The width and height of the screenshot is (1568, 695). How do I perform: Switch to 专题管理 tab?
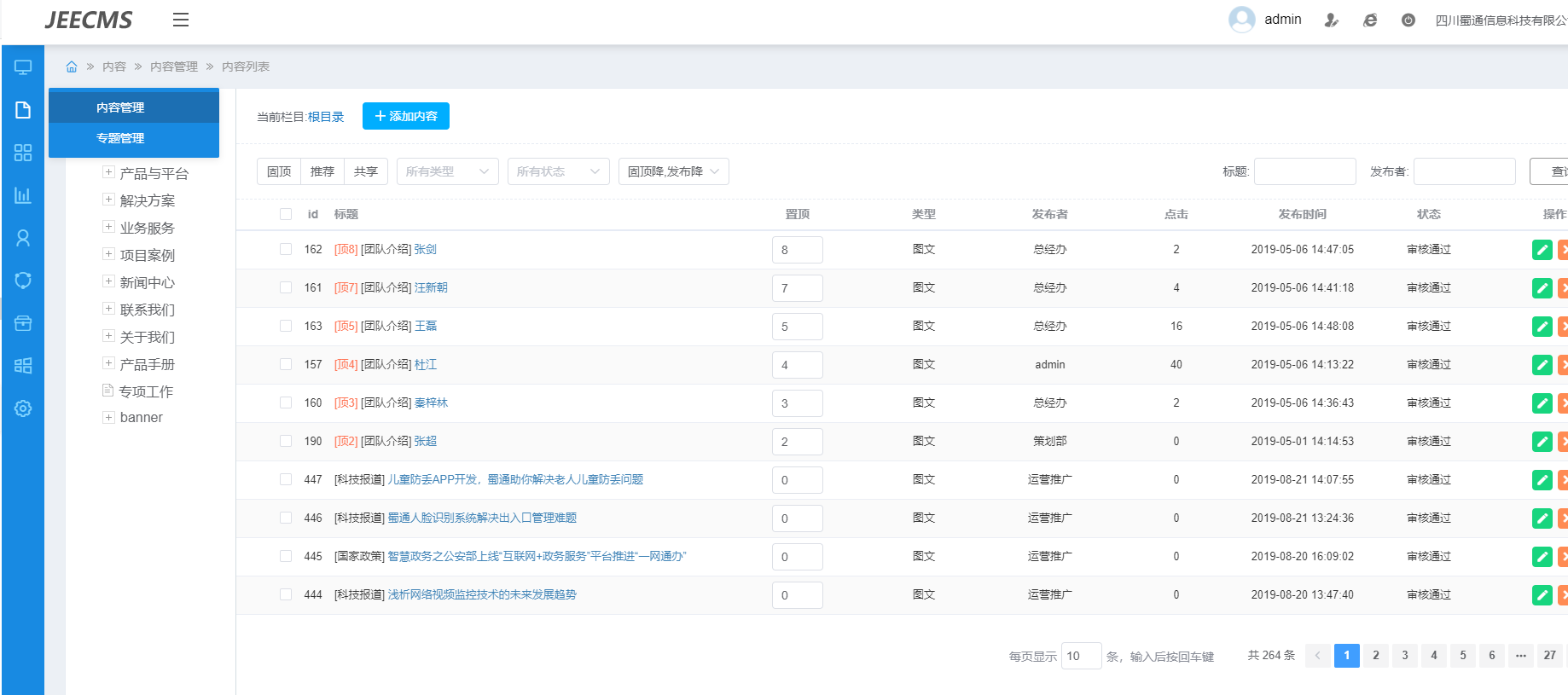pos(120,138)
